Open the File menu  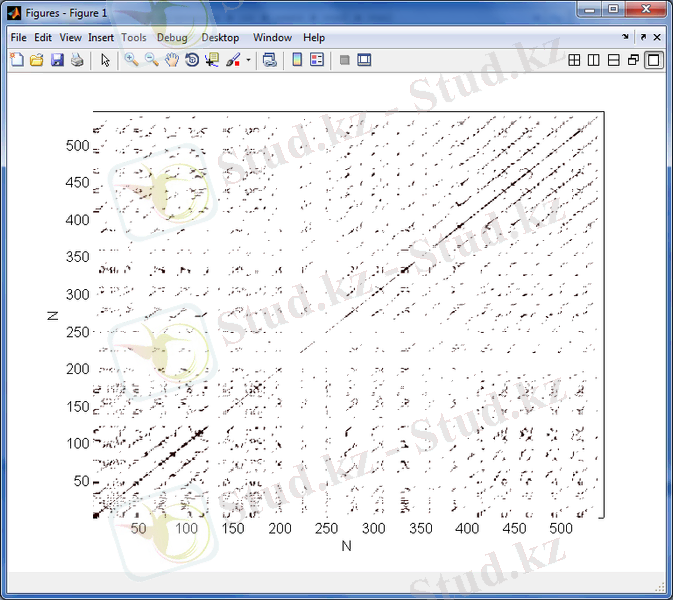coord(18,38)
